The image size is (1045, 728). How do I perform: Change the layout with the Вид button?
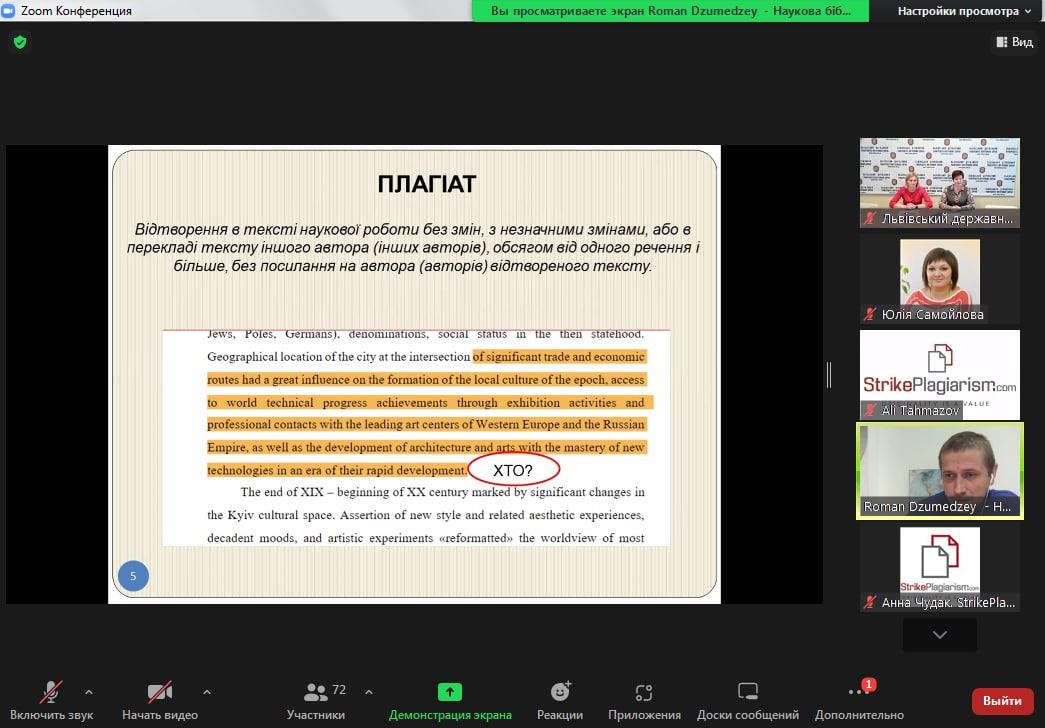1014,42
